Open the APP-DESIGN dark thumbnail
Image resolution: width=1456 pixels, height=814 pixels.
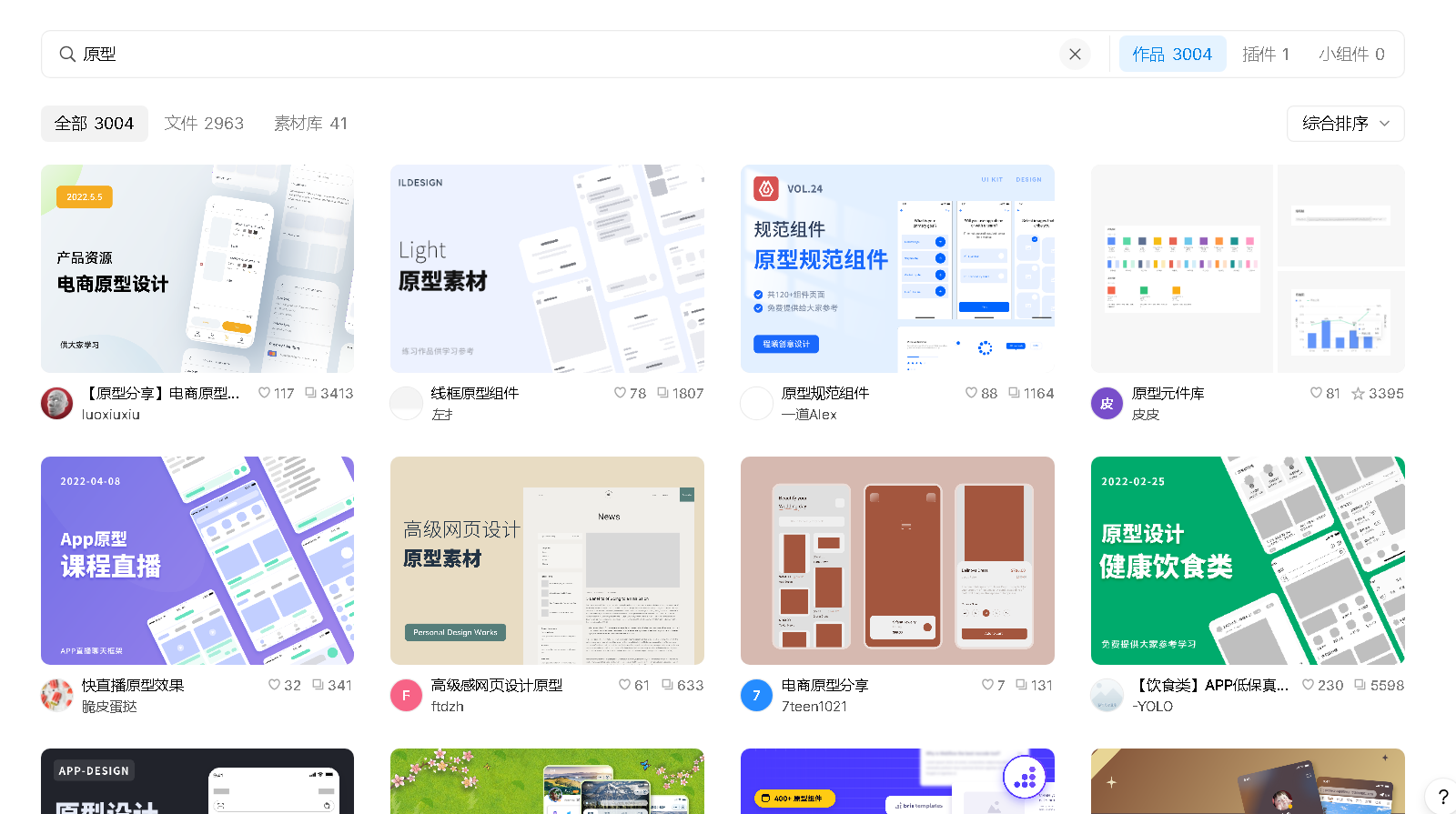point(197,781)
